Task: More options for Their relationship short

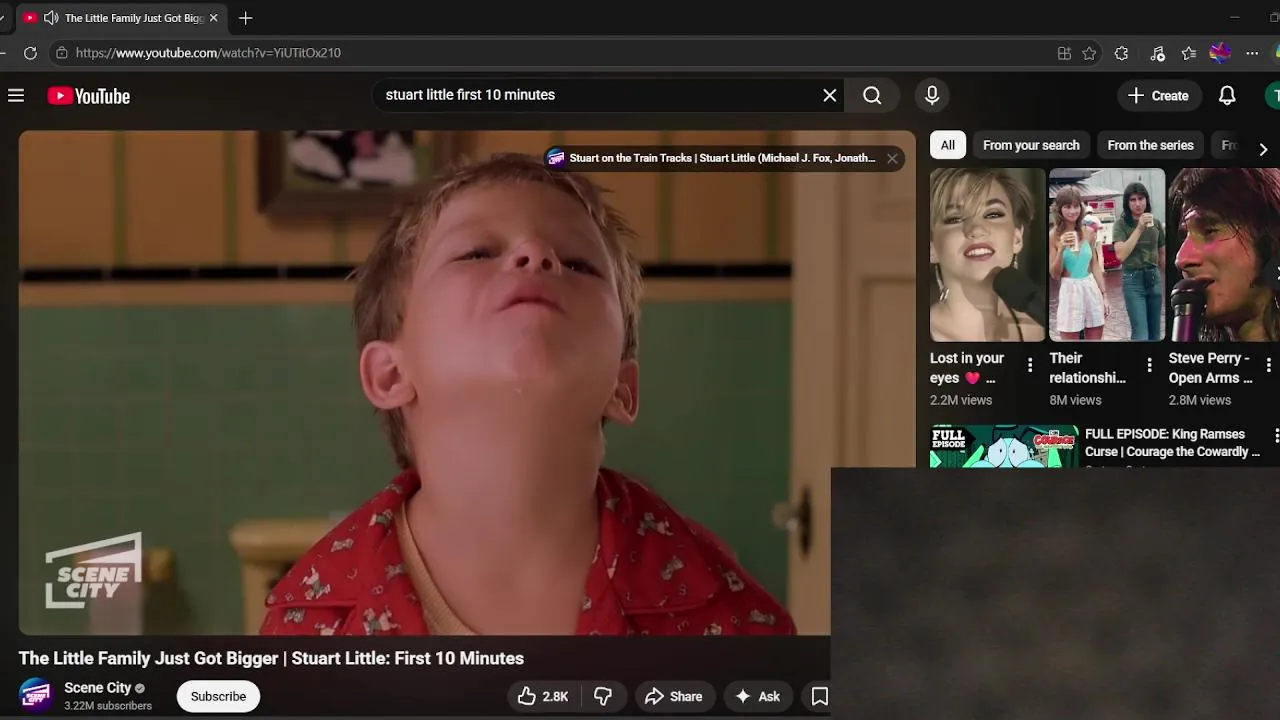Action: (1149, 366)
